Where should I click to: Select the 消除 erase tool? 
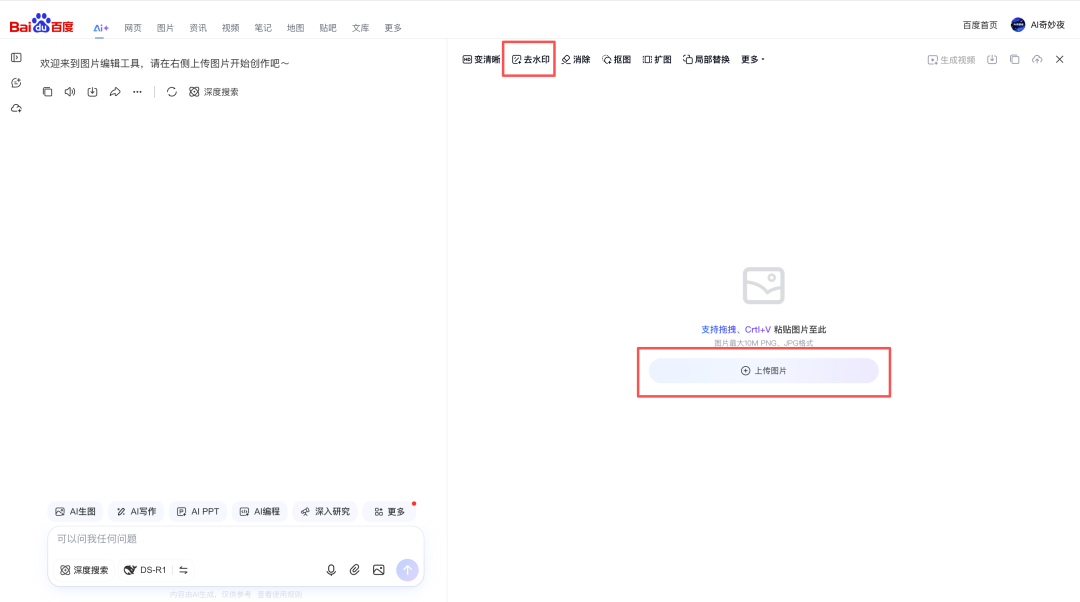tap(576, 59)
